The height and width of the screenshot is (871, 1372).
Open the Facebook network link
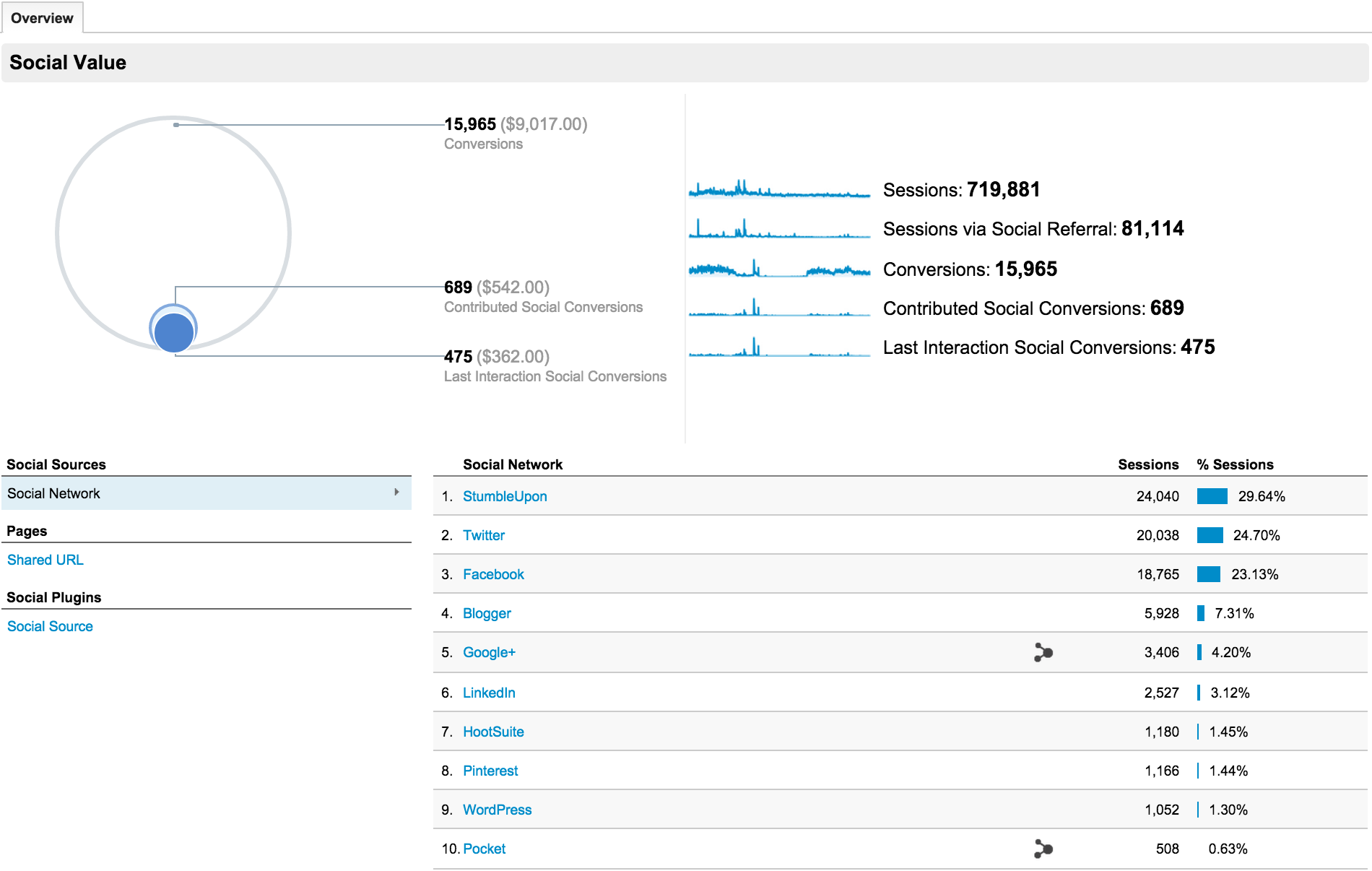[x=493, y=574]
